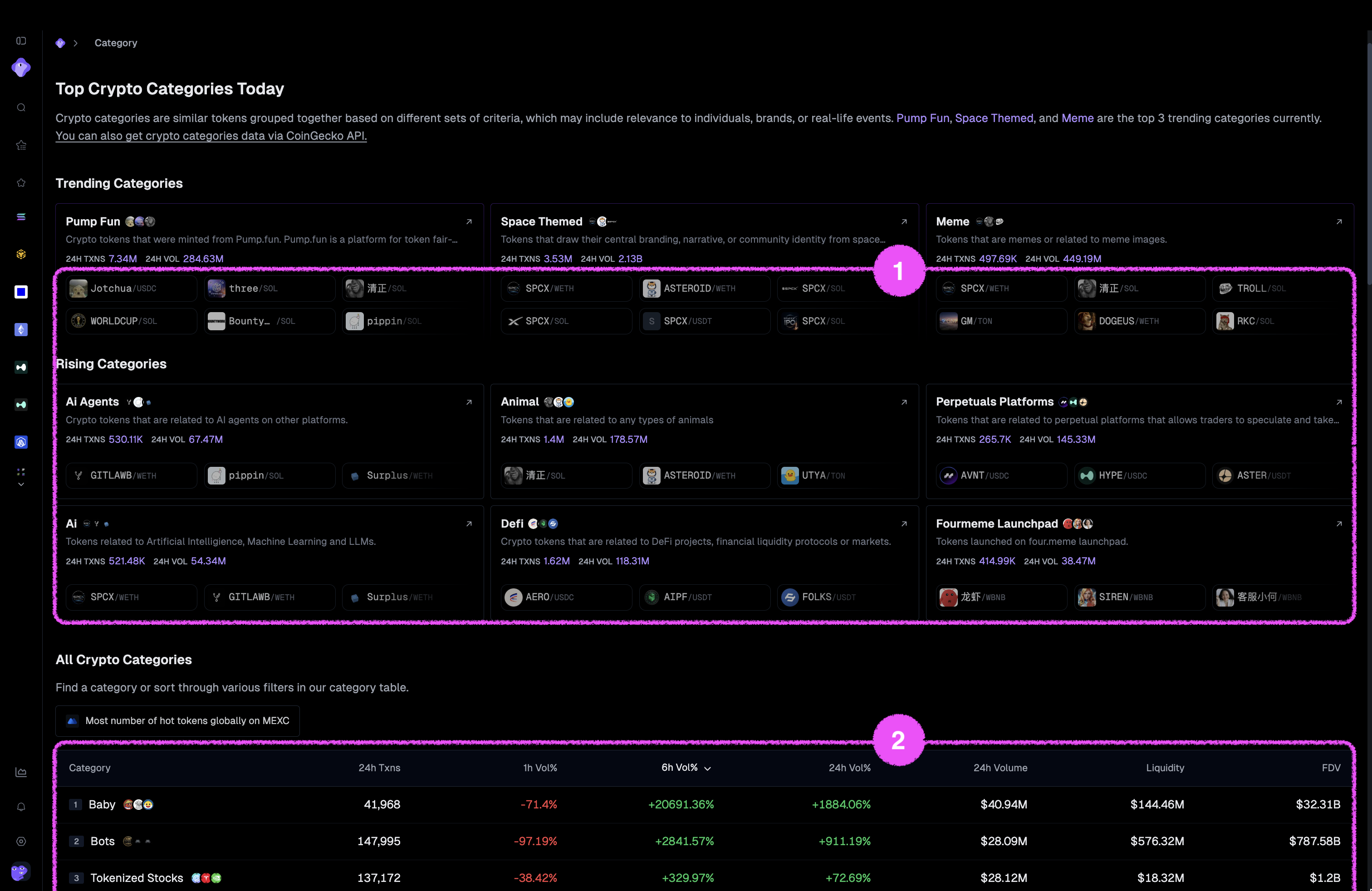This screenshot has height=891, width=1372.
Task: Open the watchlist star-list sidebar icon
Action: [21, 145]
